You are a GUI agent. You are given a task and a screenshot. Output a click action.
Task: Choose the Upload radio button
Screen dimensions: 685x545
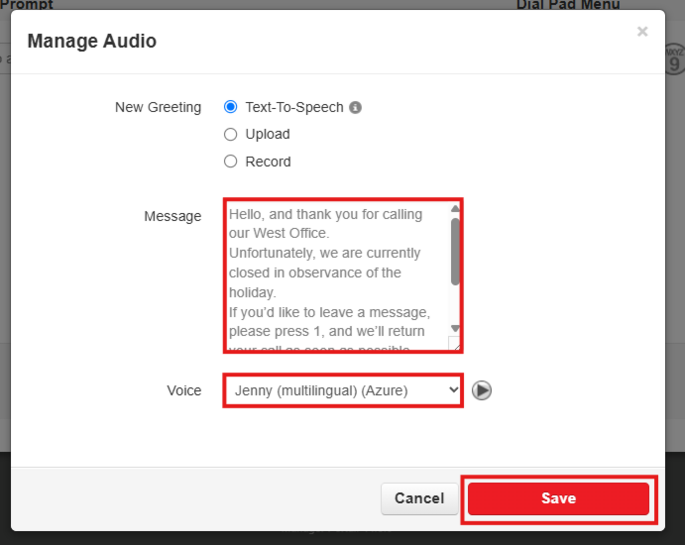231,134
